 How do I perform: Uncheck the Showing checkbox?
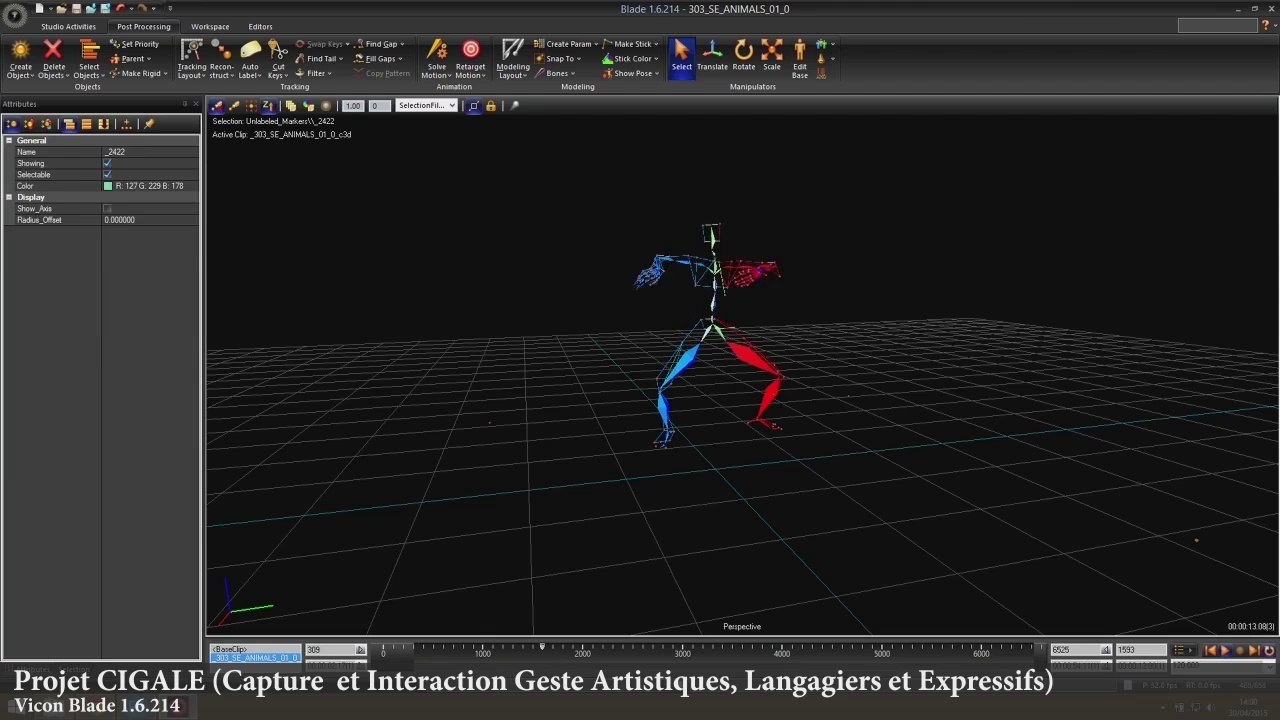pos(107,163)
